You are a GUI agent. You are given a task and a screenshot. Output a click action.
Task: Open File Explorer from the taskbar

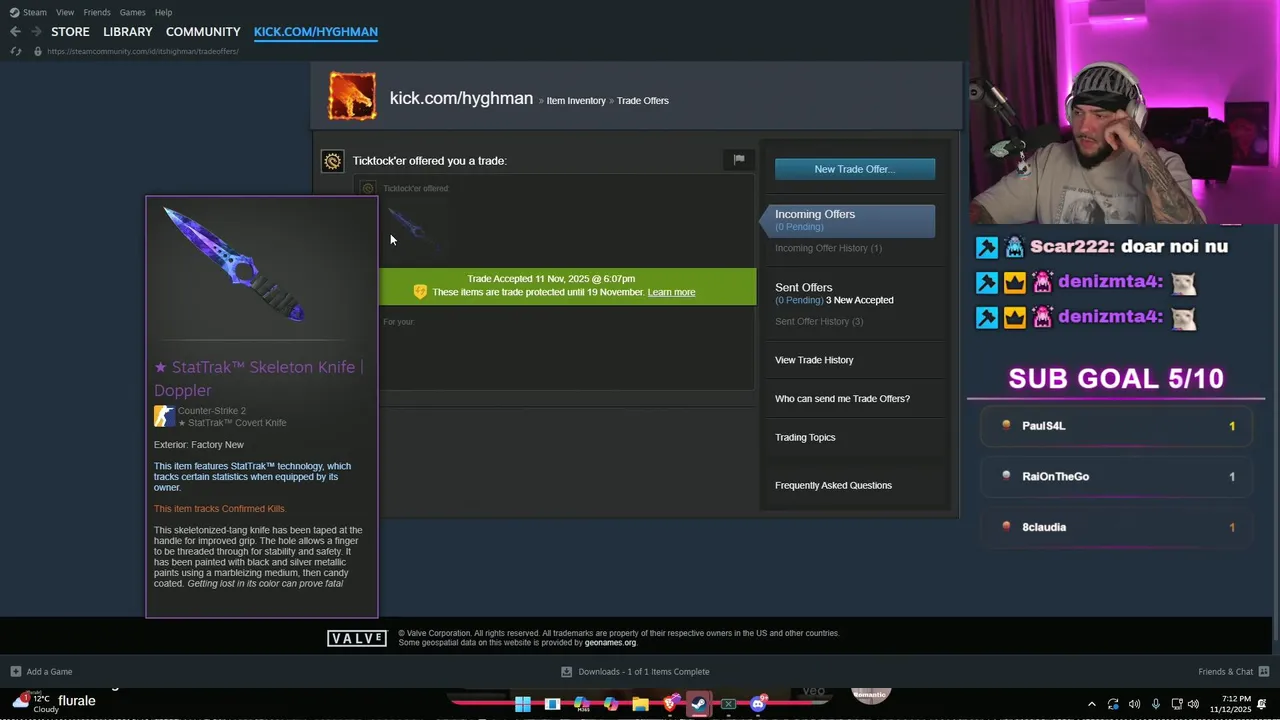point(641,705)
